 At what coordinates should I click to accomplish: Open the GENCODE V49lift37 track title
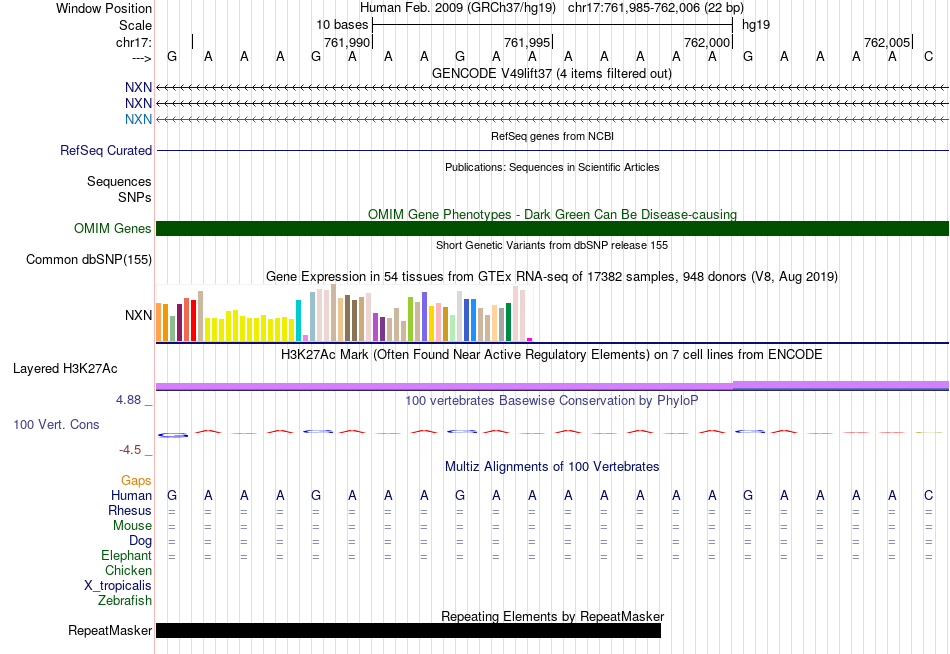(x=551, y=73)
